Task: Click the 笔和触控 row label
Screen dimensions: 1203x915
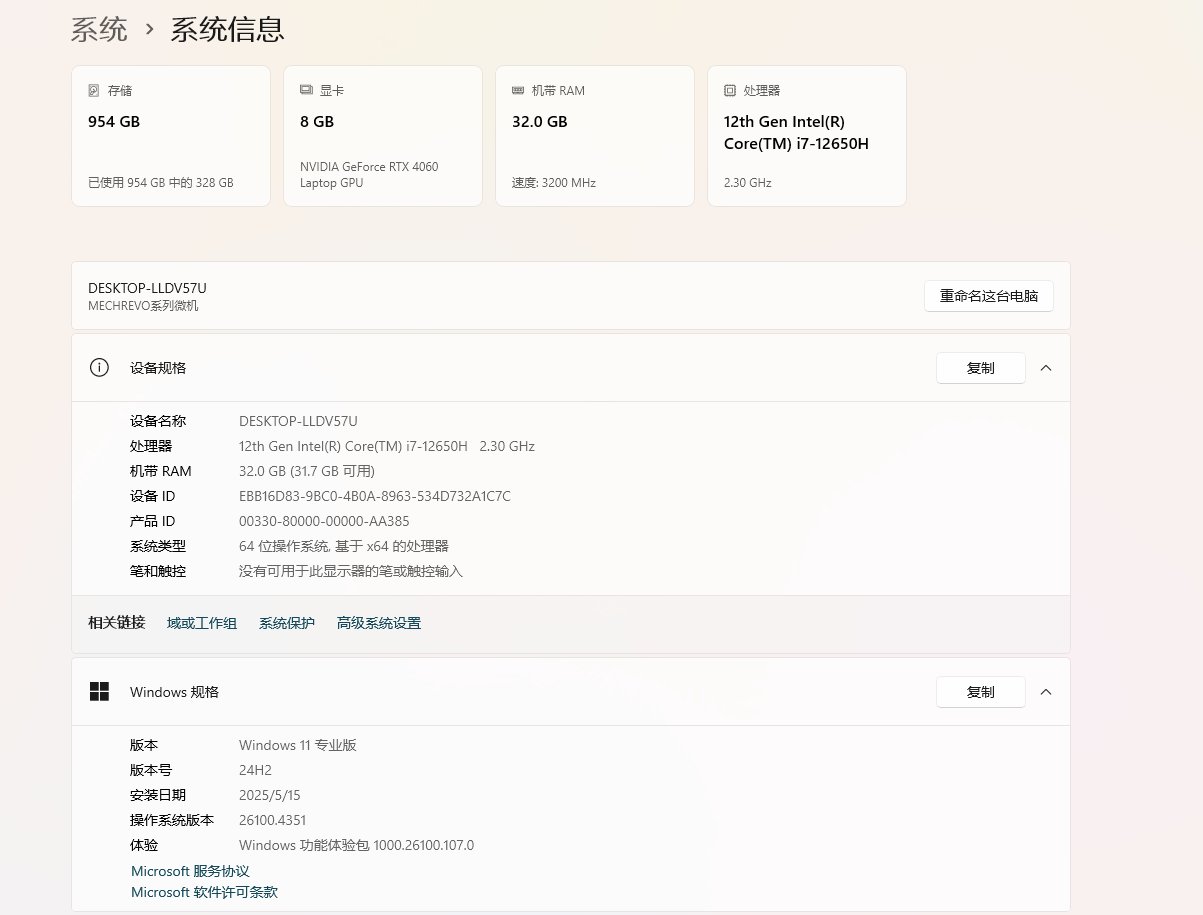Action: pos(158,571)
